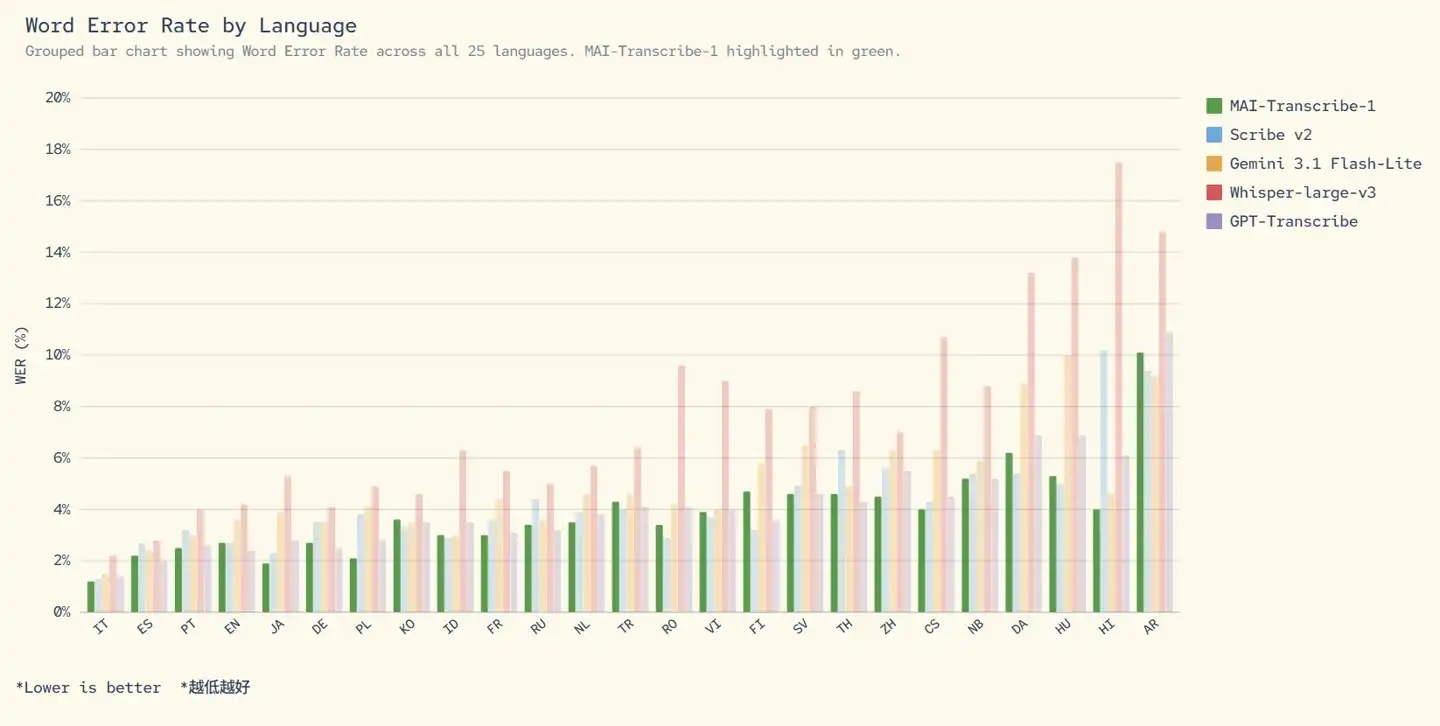Toggle GPT-Transcribe legend entry
1440x726 pixels.
click(x=1282, y=222)
